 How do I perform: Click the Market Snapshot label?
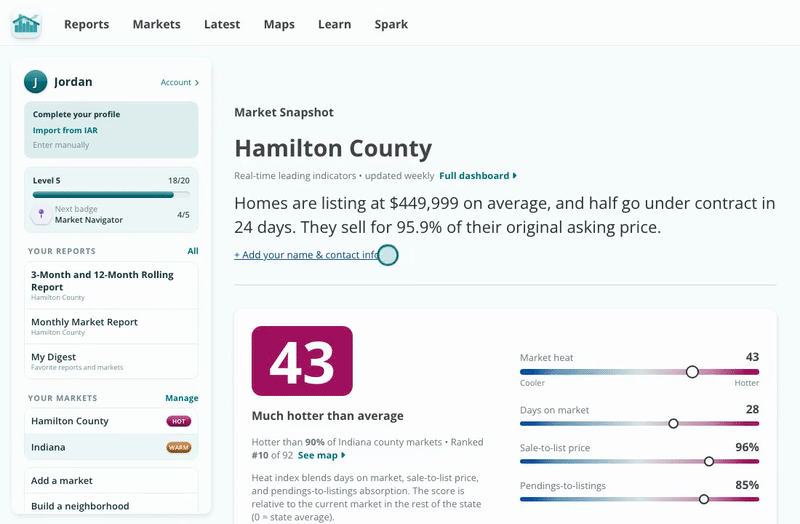click(284, 112)
